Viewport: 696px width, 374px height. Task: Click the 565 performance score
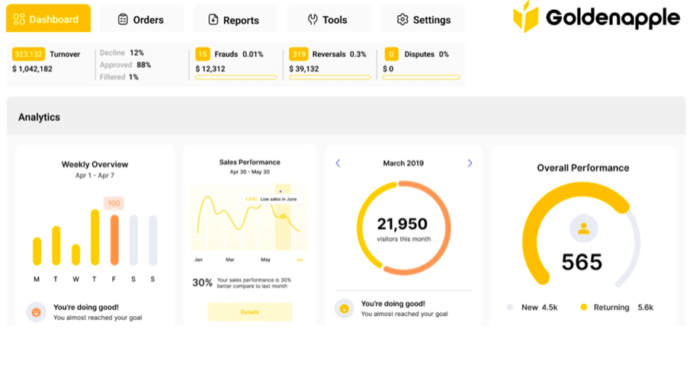(x=582, y=262)
